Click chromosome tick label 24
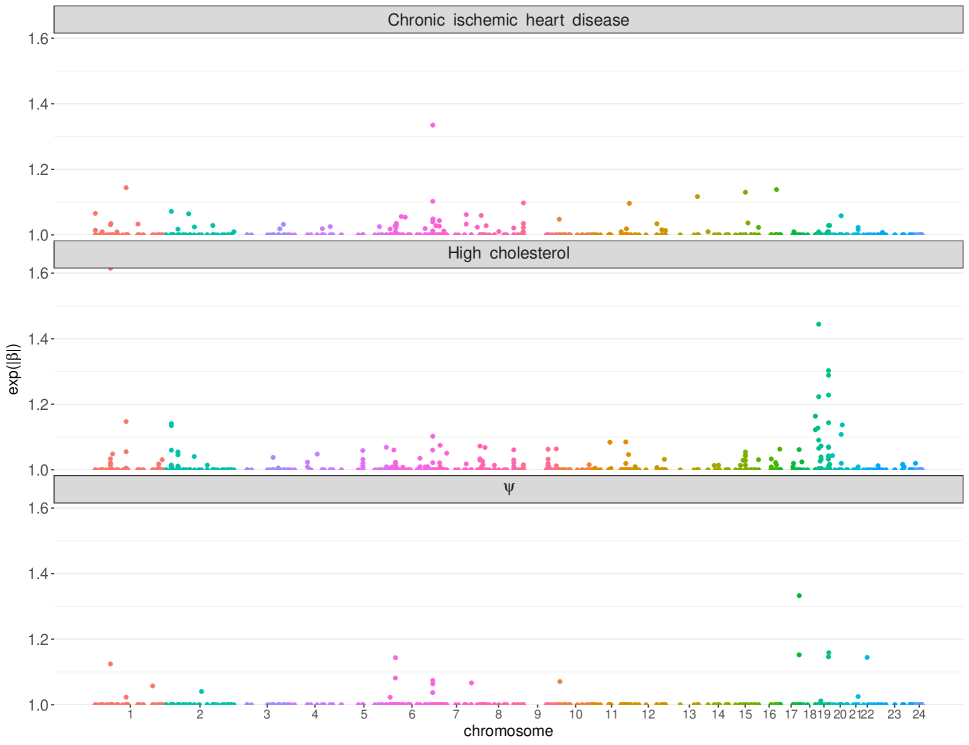This screenshot has height=745, width=969. (x=919, y=715)
